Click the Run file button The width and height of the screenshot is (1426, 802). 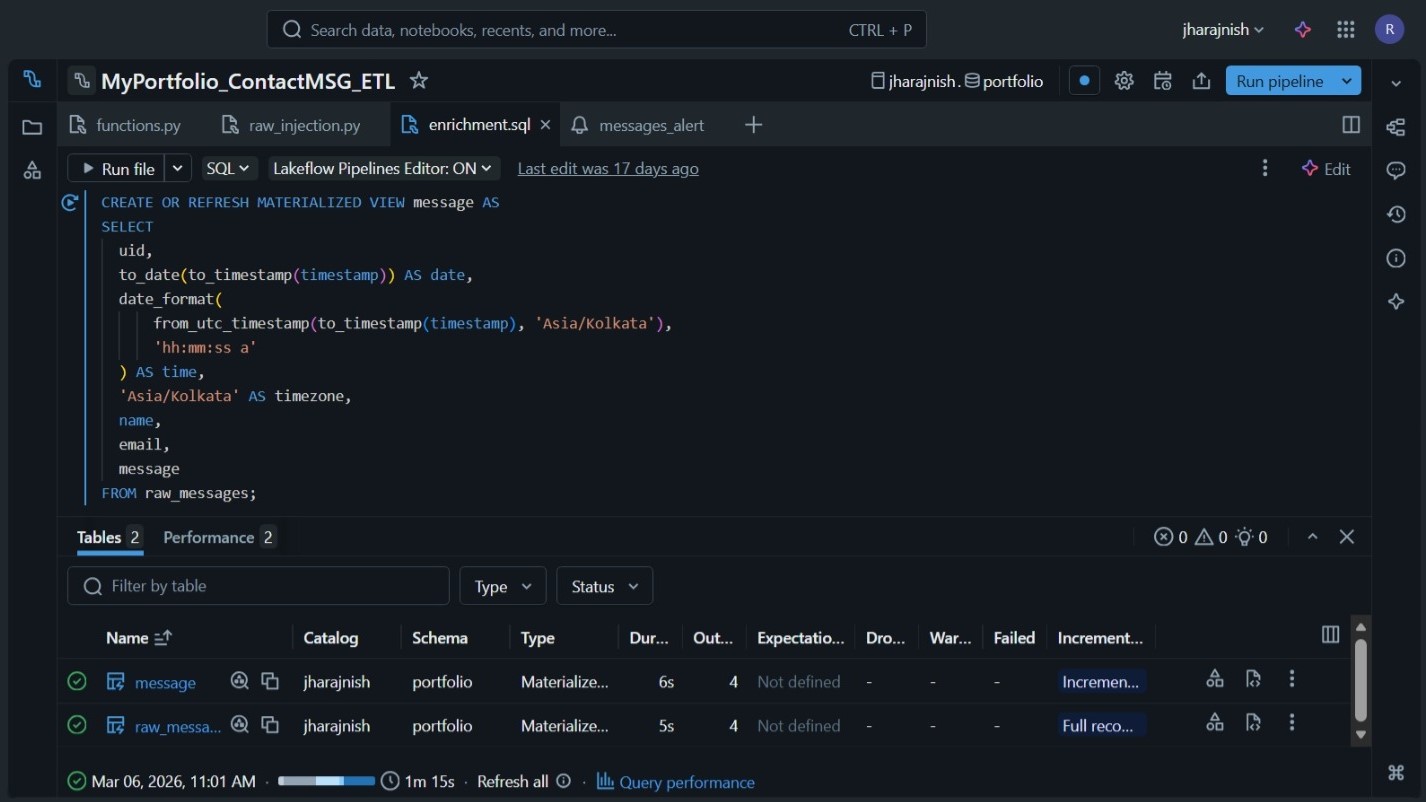tap(117, 169)
